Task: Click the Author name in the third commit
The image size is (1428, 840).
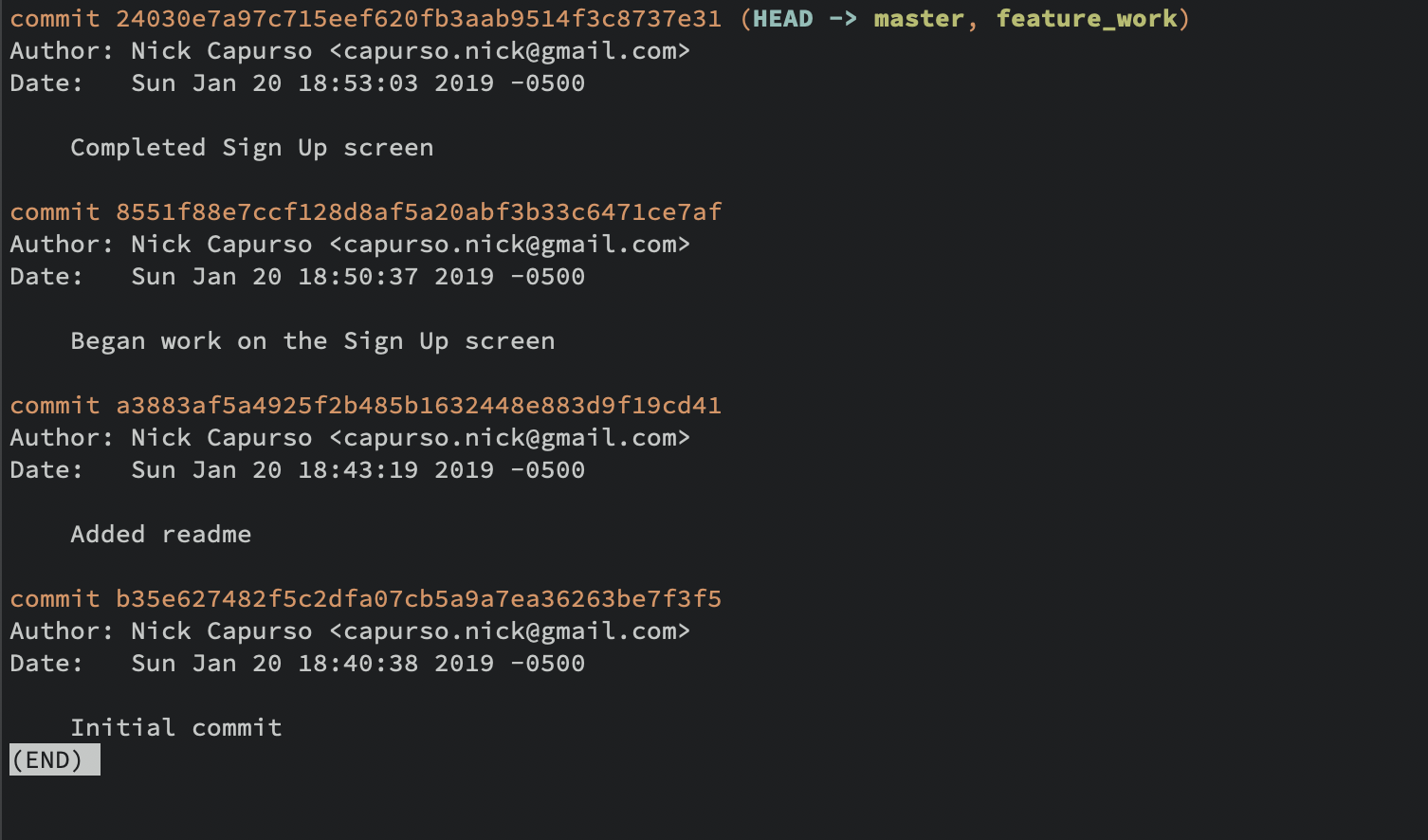Action: [222, 438]
